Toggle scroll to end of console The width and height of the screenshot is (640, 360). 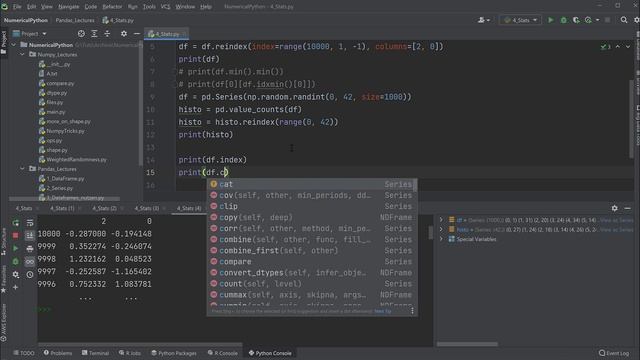click(x=30, y=236)
